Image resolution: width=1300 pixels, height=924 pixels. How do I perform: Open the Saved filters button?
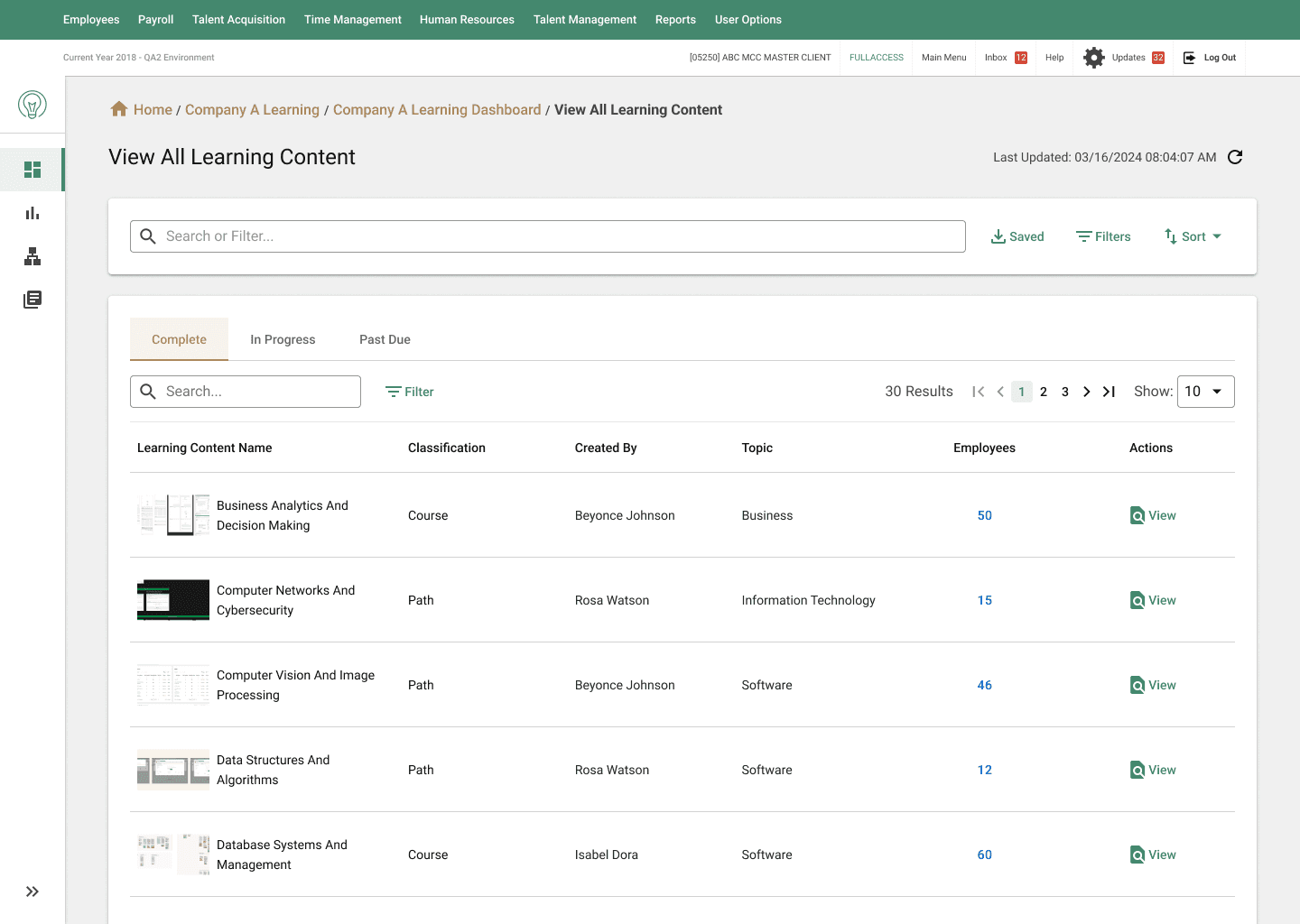(1017, 236)
